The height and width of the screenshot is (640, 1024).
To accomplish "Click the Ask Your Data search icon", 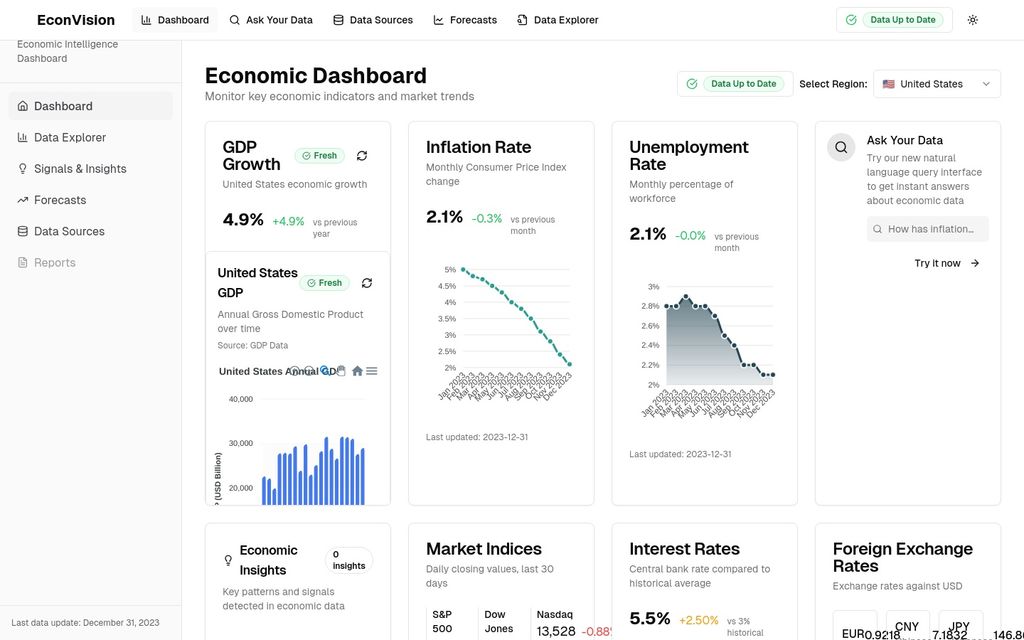I will 841,147.
